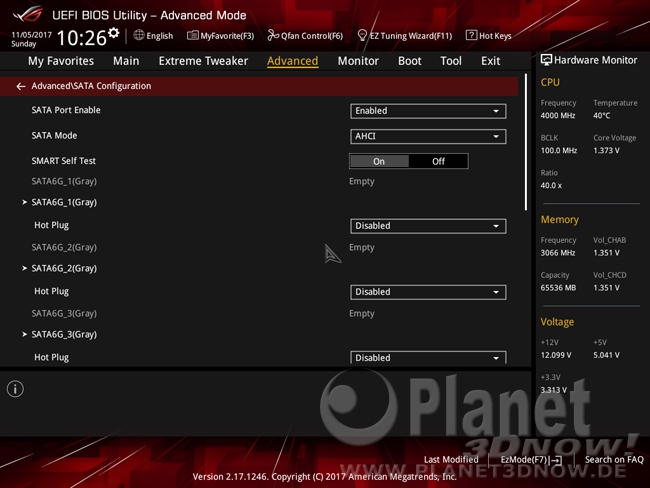
Task: Click the language globe icon
Action: coord(139,35)
